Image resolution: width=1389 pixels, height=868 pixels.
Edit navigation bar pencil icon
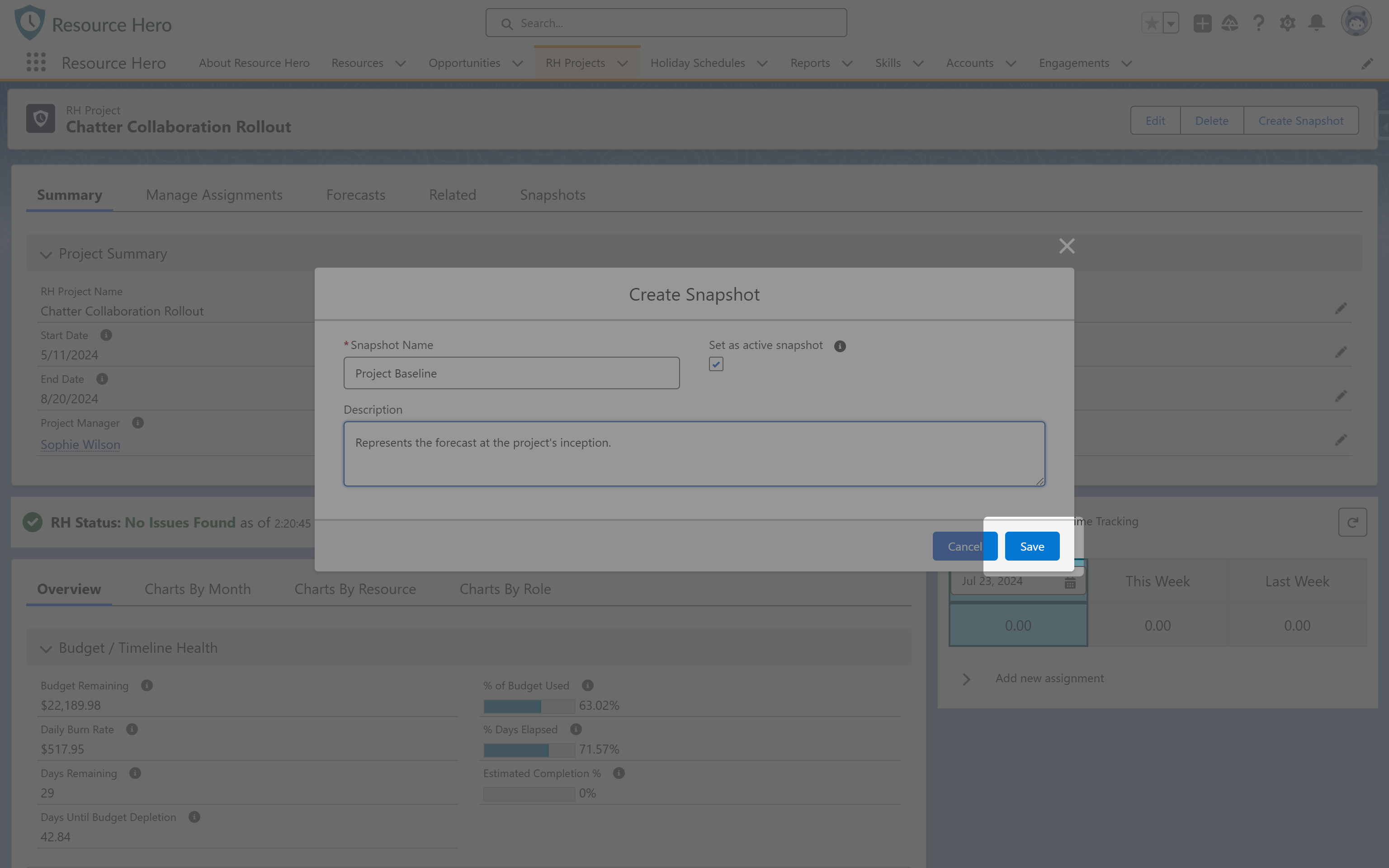tap(1366, 63)
